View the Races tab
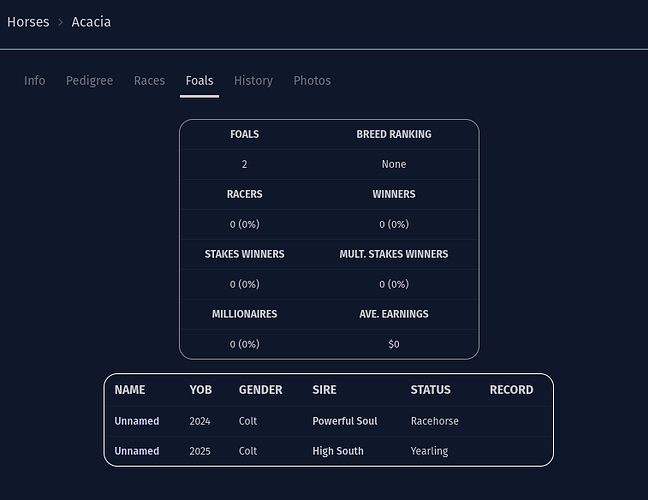 [149, 81]
